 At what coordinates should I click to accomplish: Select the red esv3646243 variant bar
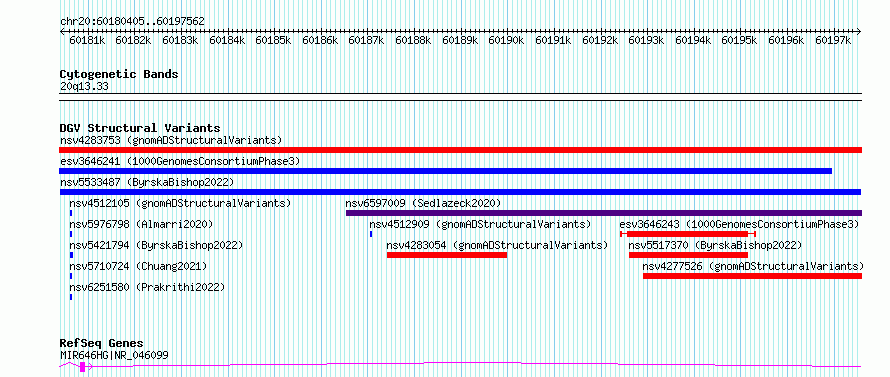pos(688,234)
